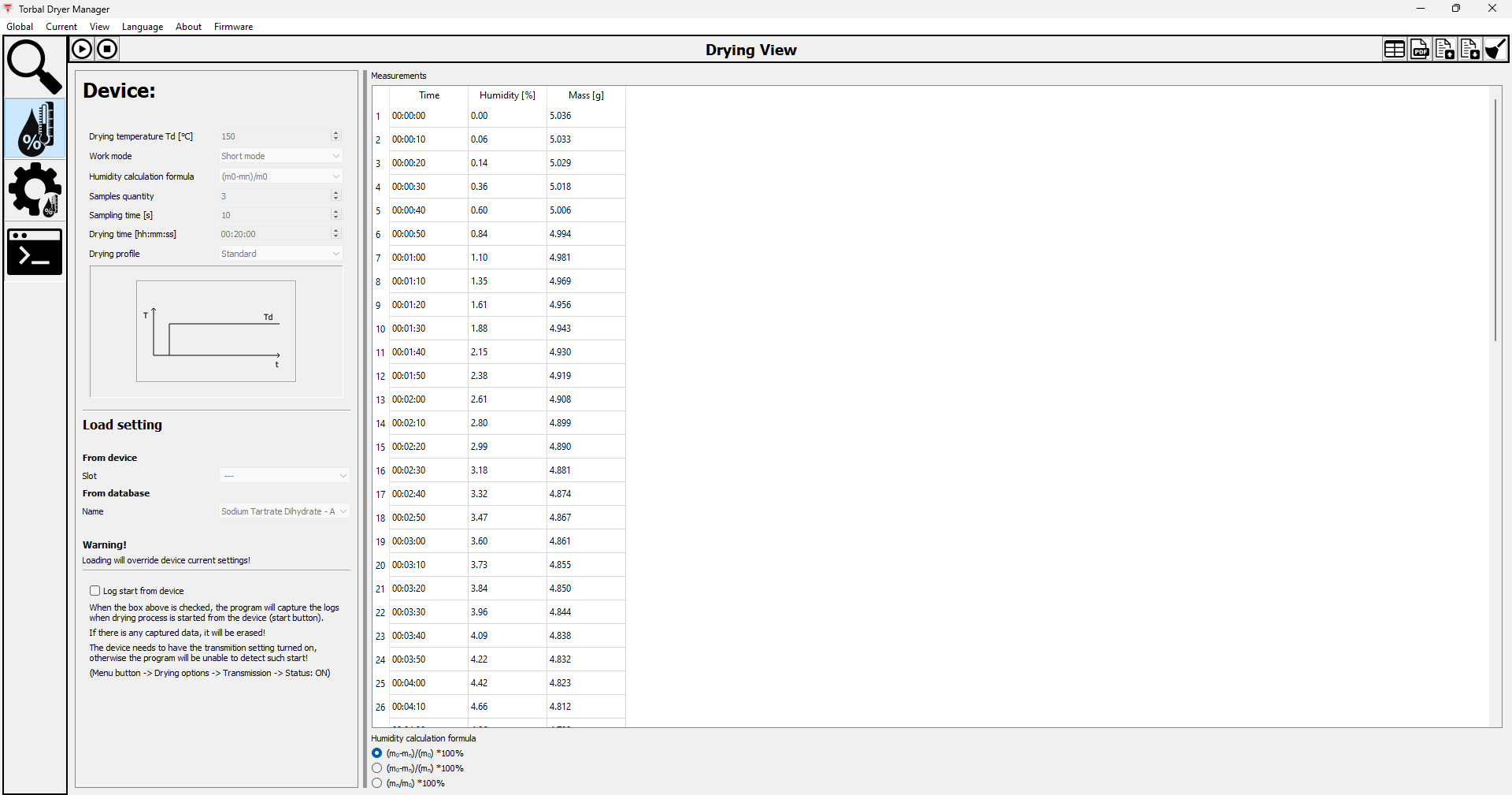This screenshot has height=795, width=1512.
Task: Click the document upload arrow icon
Action: click(x=1445, y=49)
